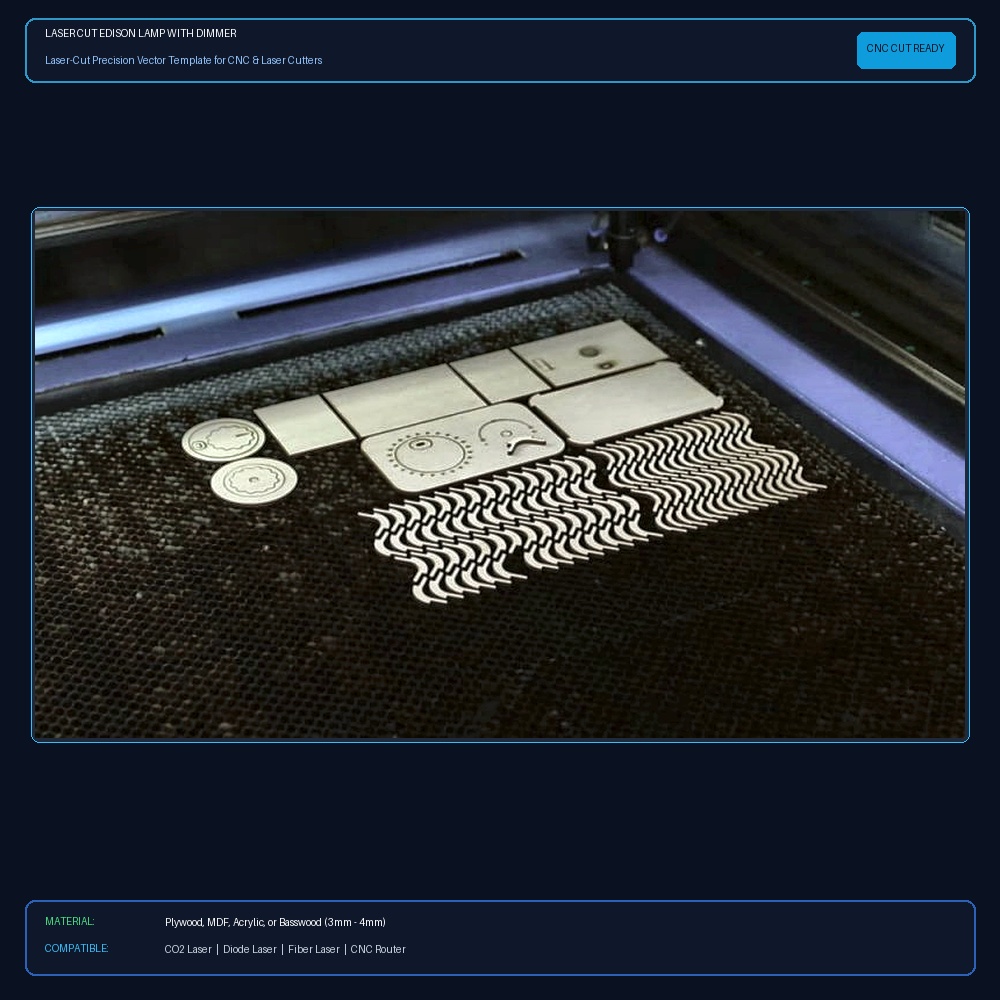Open the laser cutter product photo
1000x1000 pixels.
[x=500, y=474]
